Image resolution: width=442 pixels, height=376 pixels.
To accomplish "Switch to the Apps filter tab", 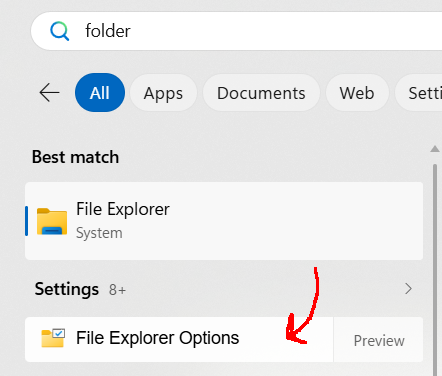I will tap(163, 93).
